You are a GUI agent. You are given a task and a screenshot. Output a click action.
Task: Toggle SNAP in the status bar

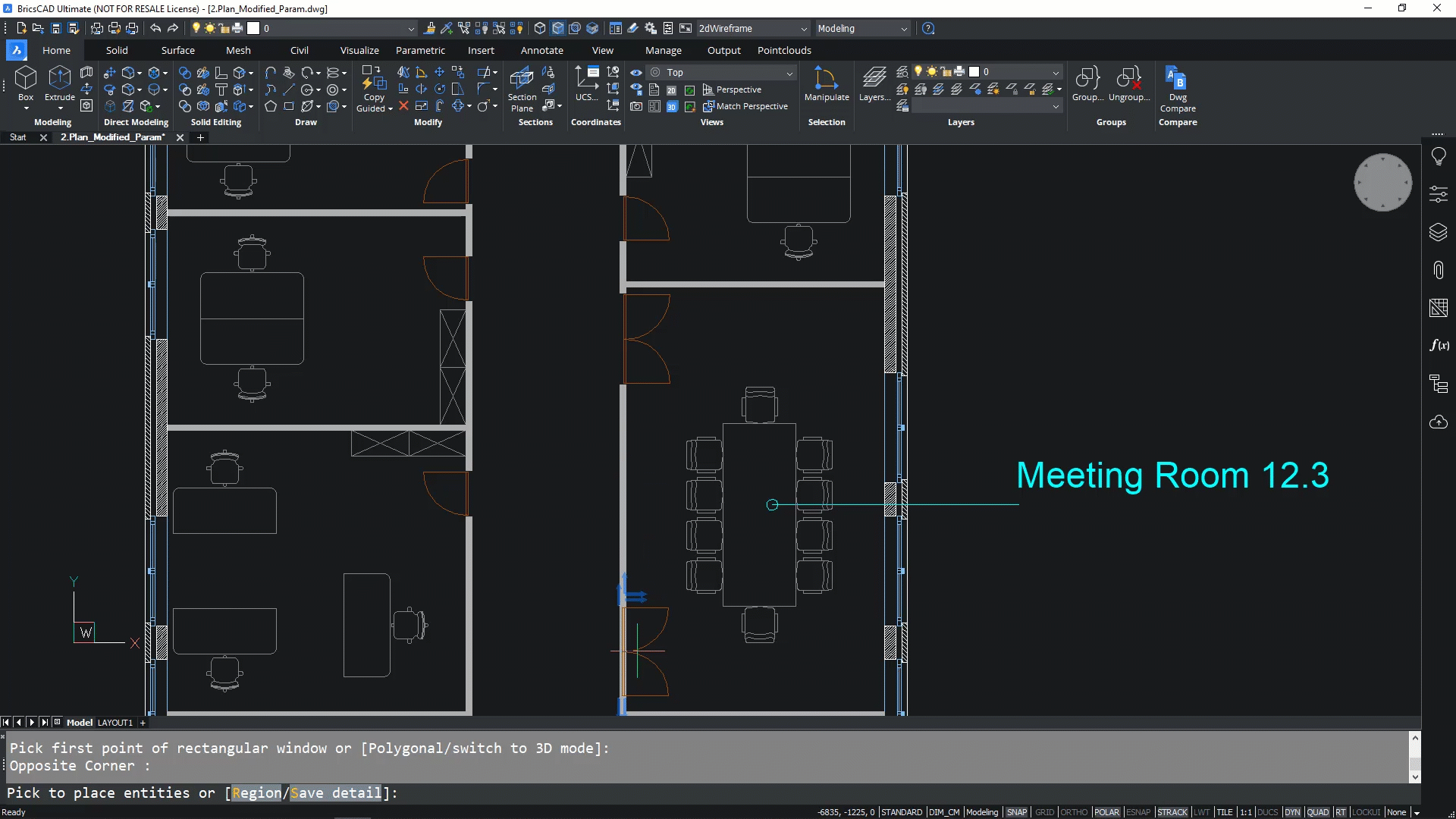click(x=1016, y=812)
